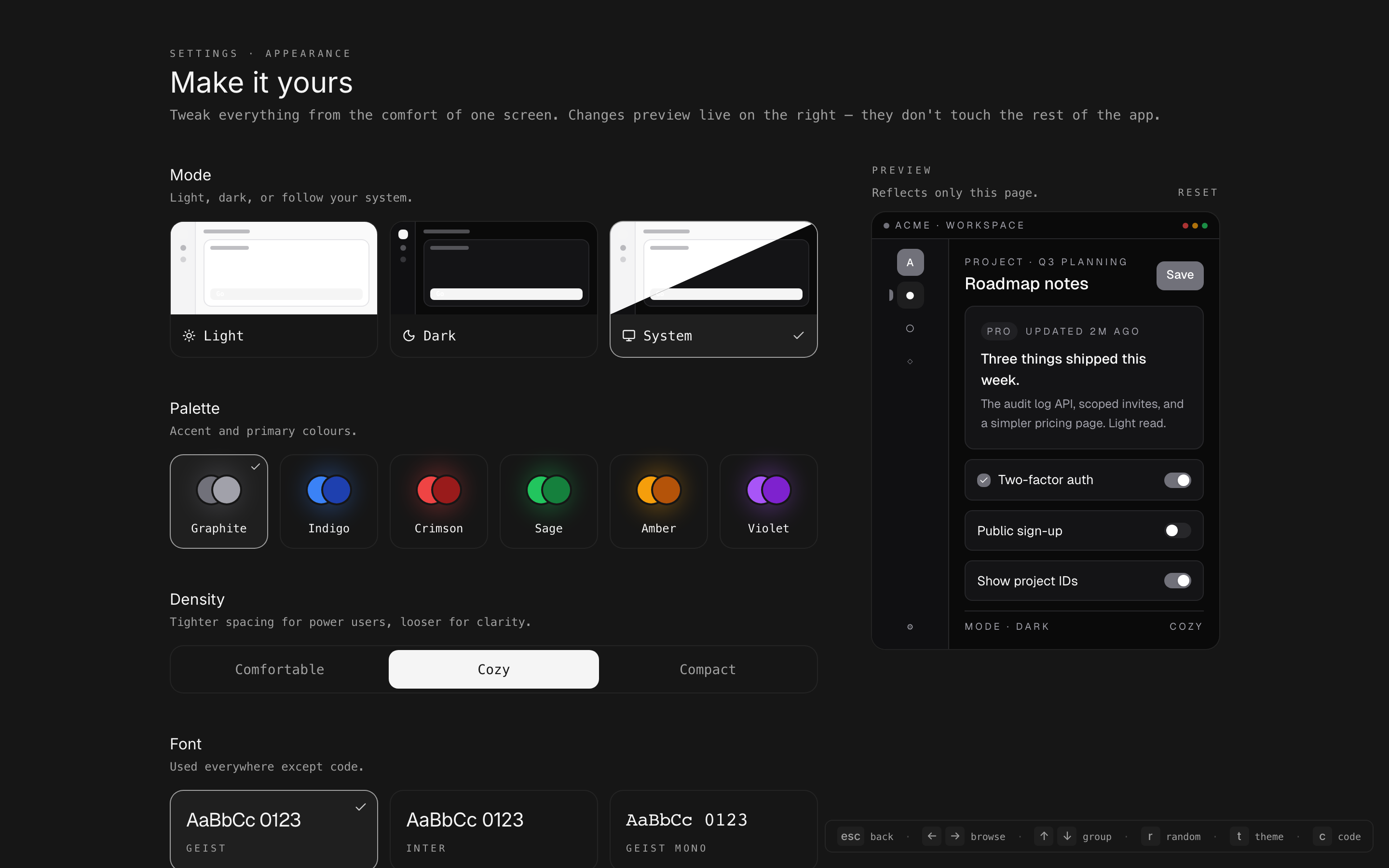Choose the Indigo palette swatch
Screen dimensions: 1389x868
pyautogui.click(x=328, y=501)
